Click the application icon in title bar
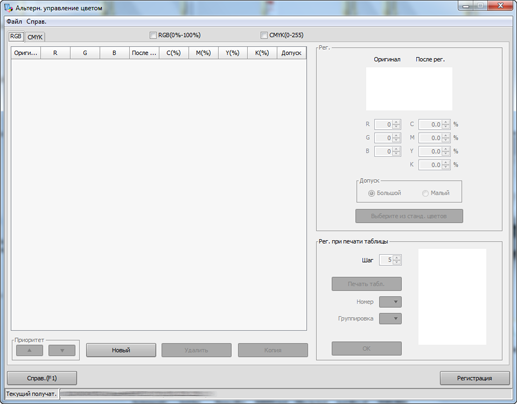This screenshot has width=517, height=404. coord(8,8)
